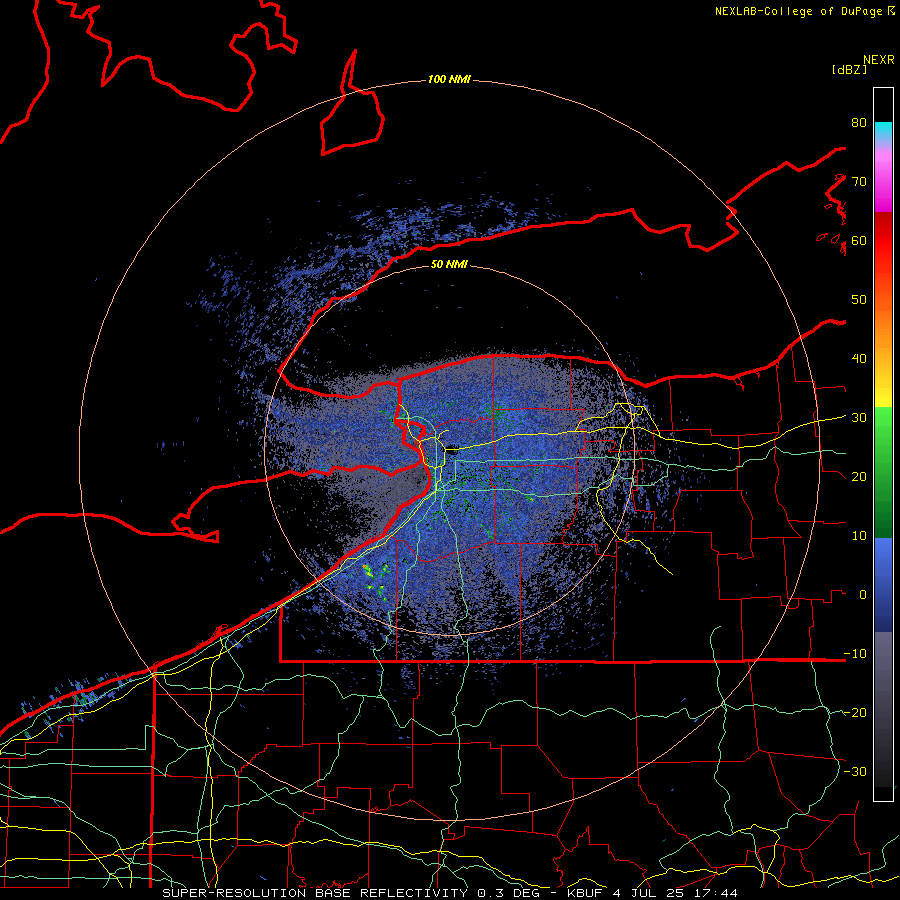Click the KBUF radar site at the map center
The image size is (900, 900).
452,451
